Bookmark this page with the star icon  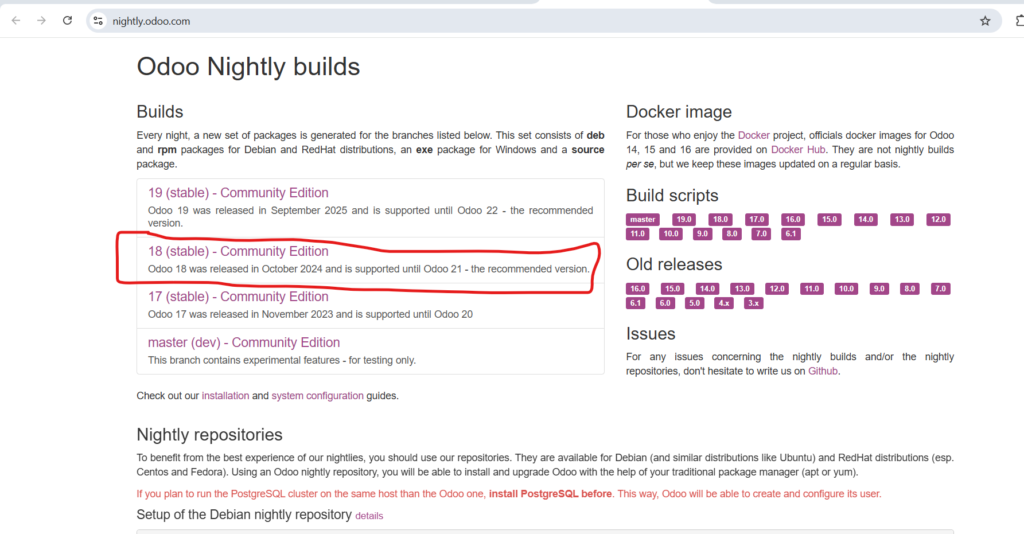pyautogui.click(x=985, y=20)
